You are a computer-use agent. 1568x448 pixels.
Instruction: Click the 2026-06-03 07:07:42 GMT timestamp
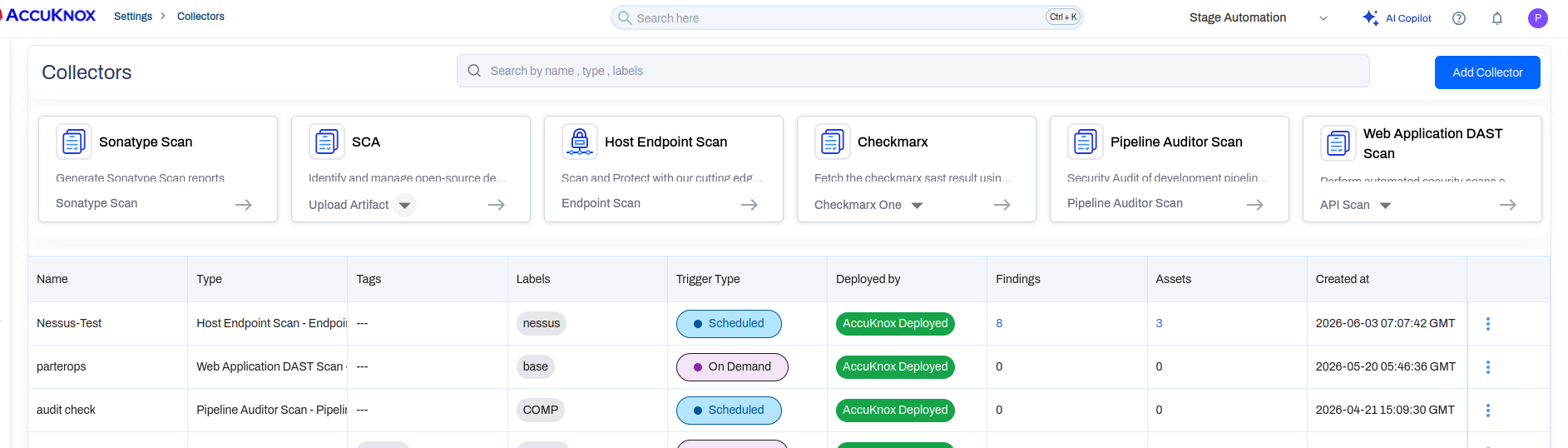tap(1385, 323)
